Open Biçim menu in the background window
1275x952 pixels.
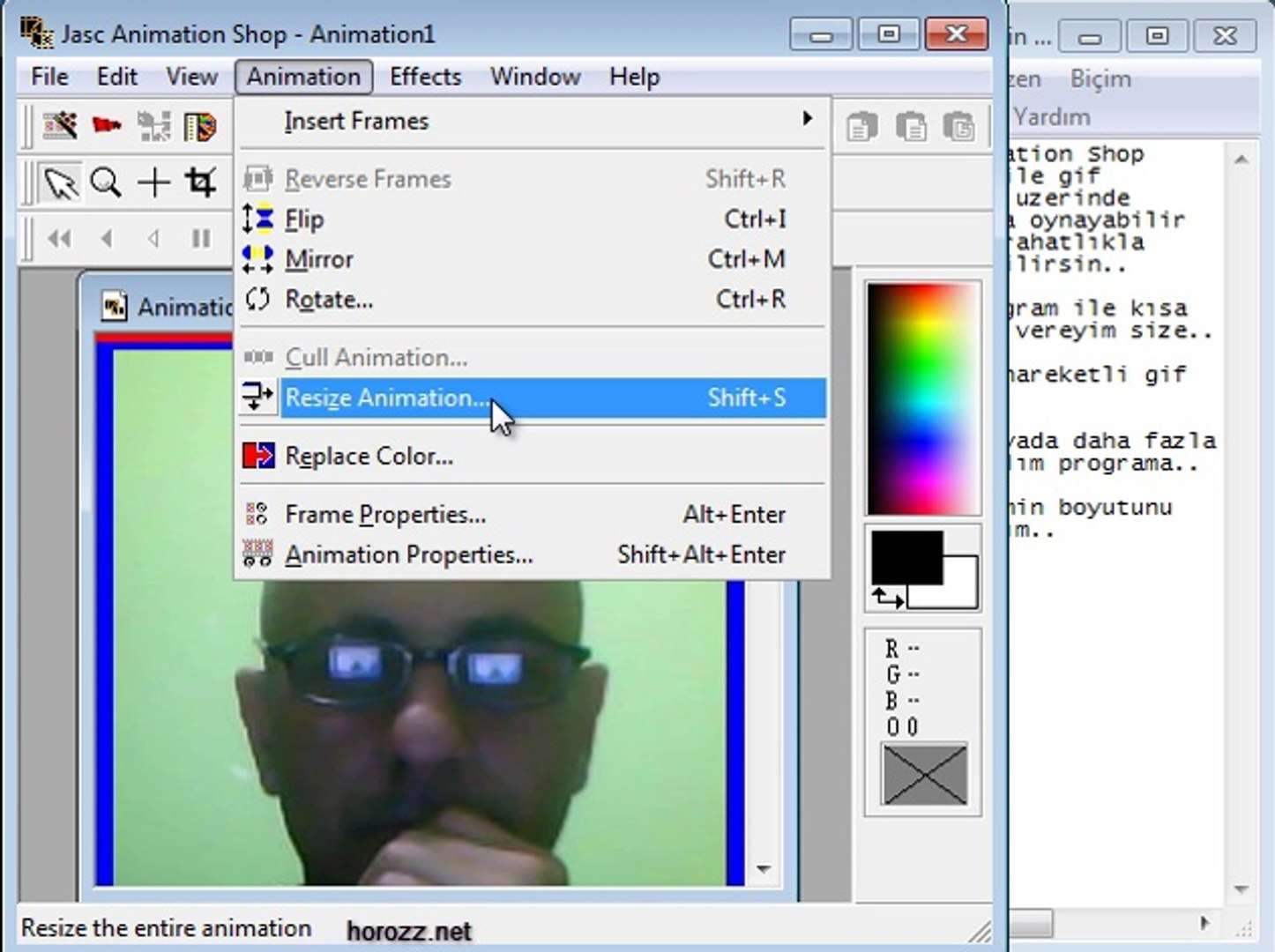coord(1100,78)
